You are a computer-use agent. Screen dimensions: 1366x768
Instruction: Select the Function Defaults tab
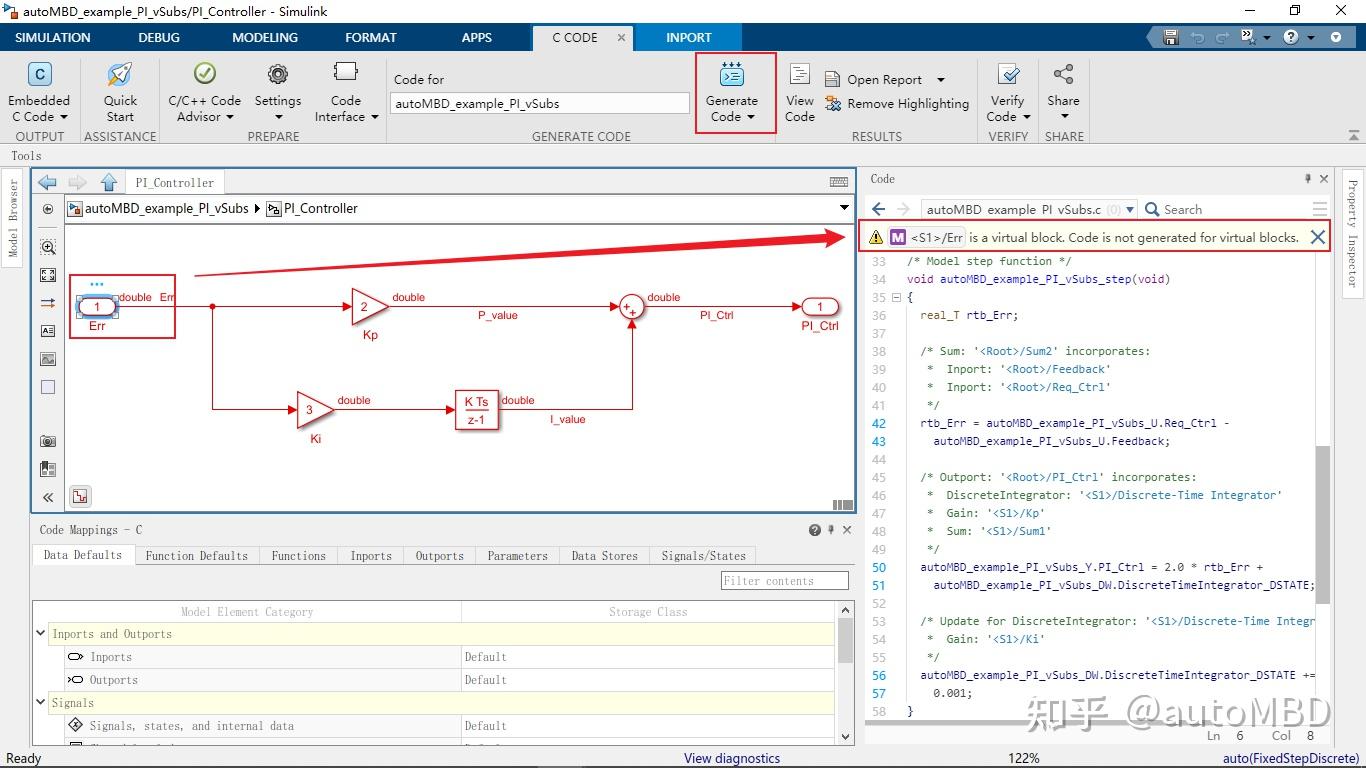(x=196, y=556)
